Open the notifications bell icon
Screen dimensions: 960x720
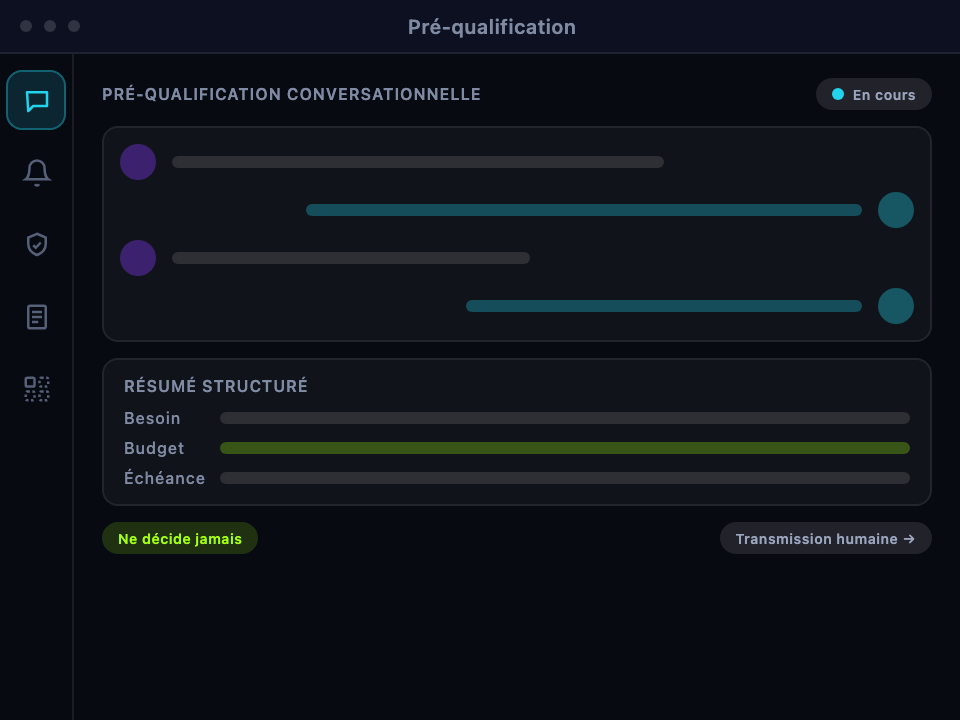coord(37,173)
